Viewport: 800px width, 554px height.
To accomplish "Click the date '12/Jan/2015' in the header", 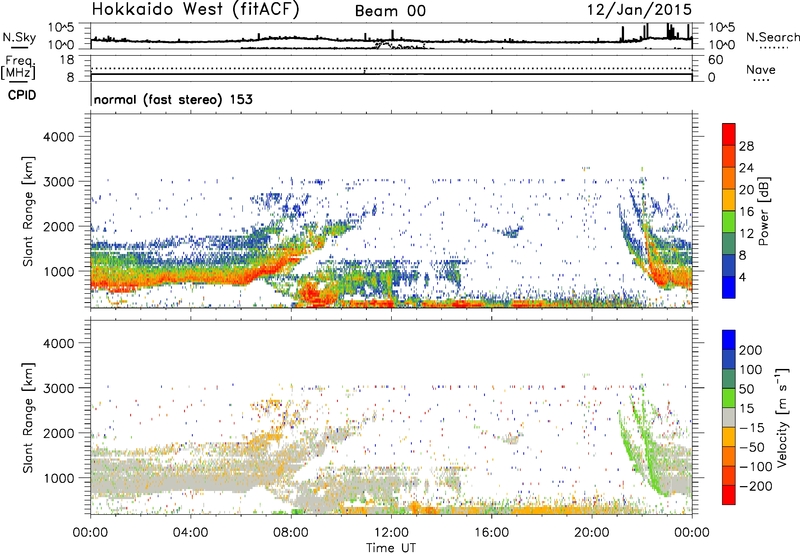I will click(x=639, y=9).
